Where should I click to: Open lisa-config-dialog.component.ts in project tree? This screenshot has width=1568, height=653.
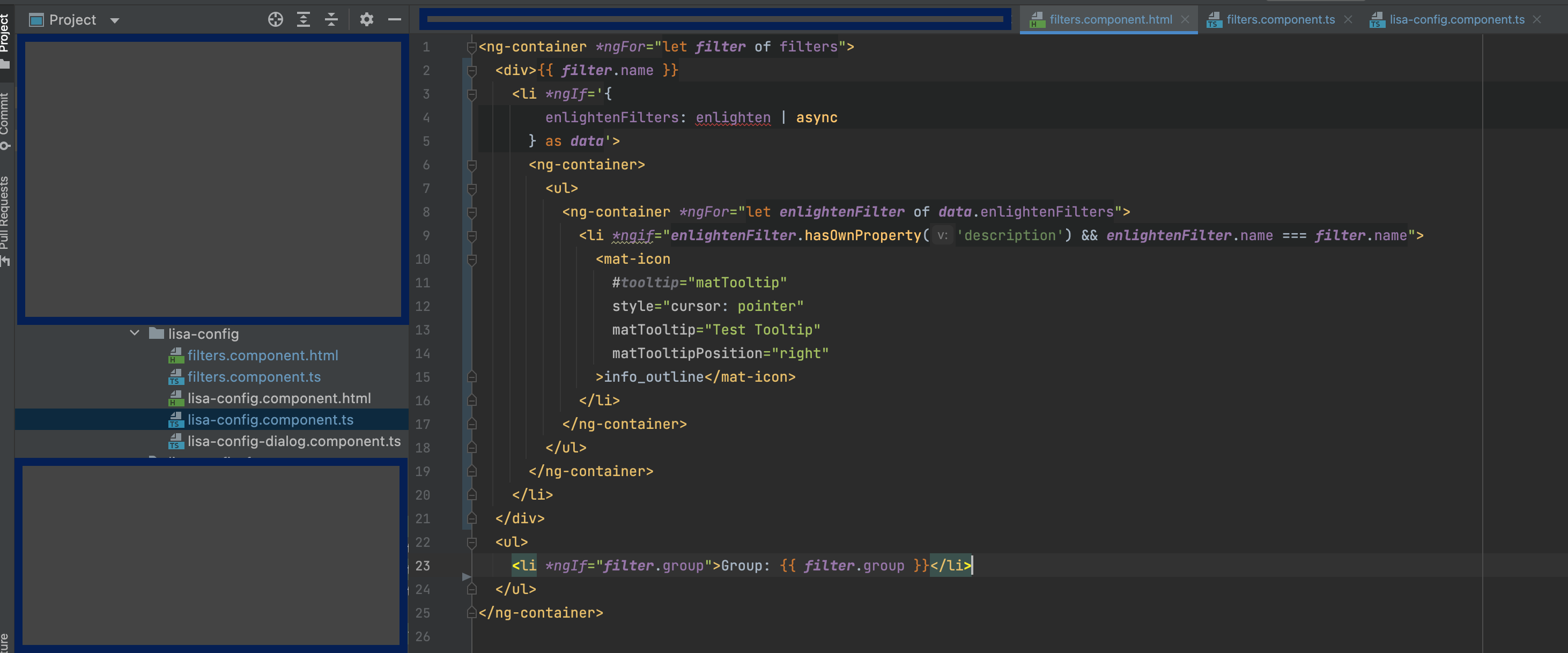pyautogui.click(x=294, y=441)
